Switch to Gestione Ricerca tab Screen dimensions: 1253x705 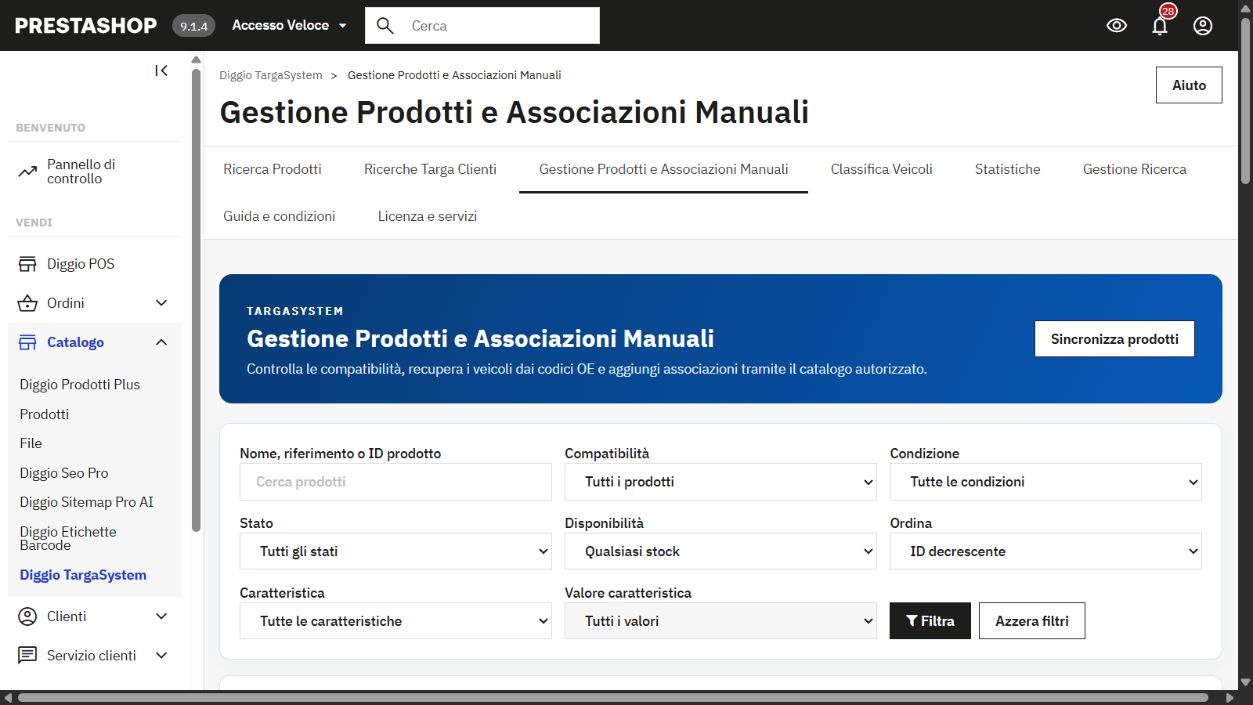(x=1135, y=169)
